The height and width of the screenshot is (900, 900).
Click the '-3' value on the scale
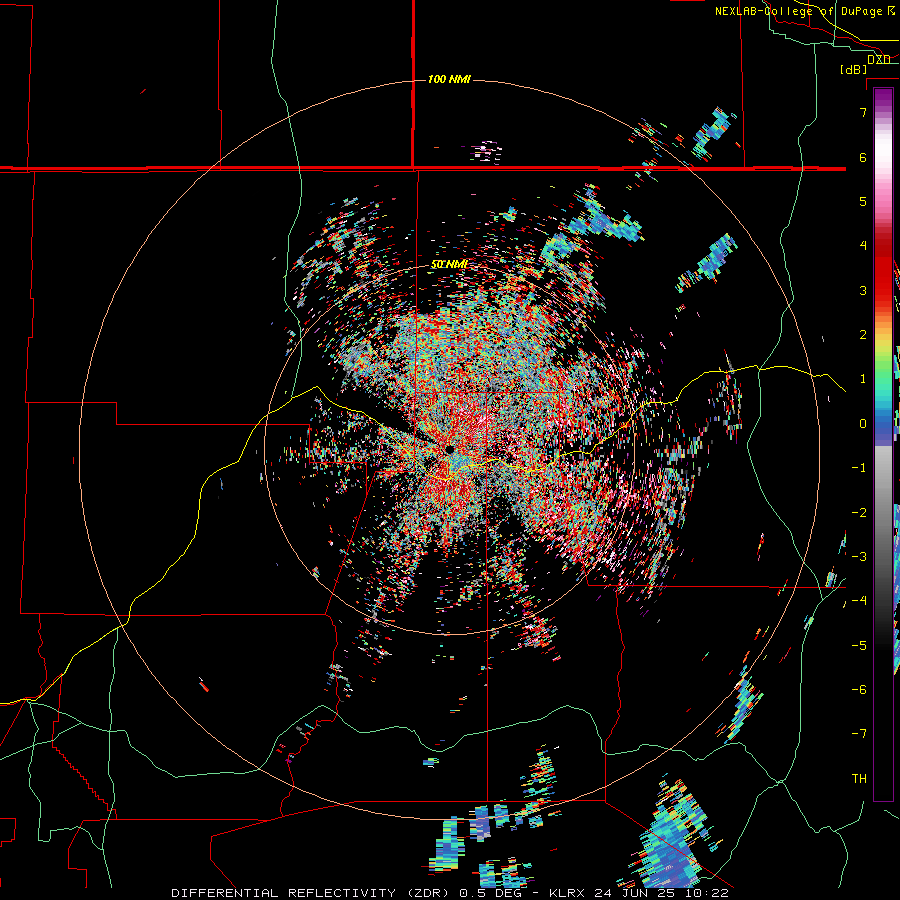[x=859, y=556]
